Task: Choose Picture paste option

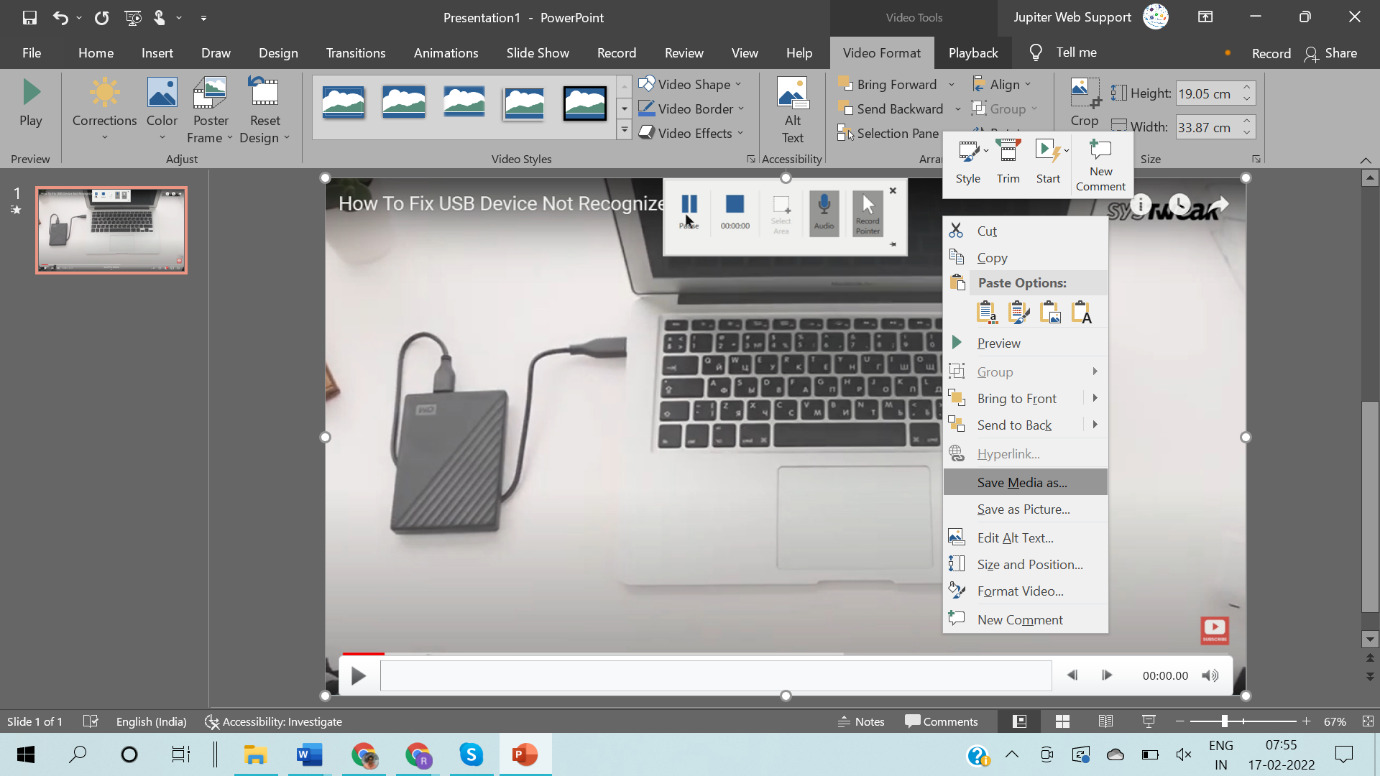Action: point(1050,312)
